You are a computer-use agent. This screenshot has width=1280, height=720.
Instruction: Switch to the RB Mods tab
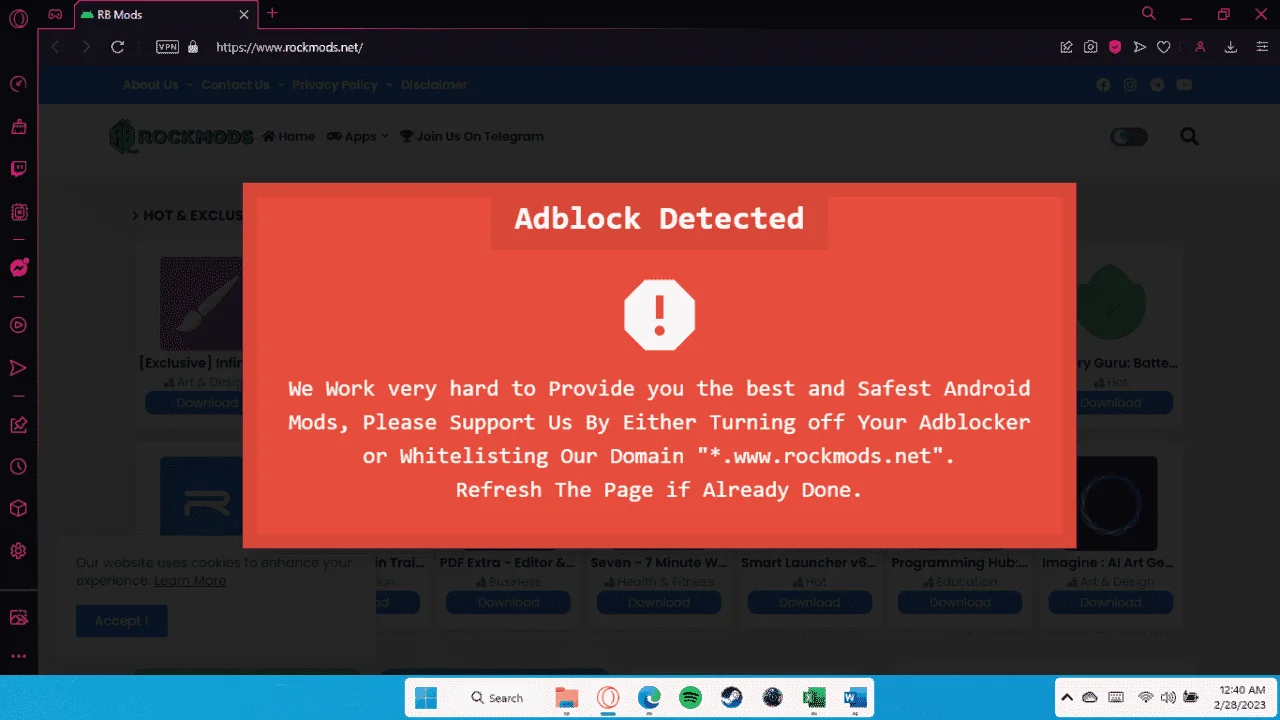click(164, 15)
